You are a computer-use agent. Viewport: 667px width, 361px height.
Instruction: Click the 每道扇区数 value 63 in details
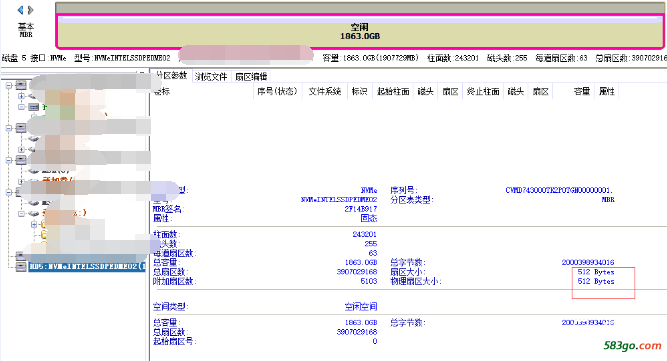pos(373,253)
